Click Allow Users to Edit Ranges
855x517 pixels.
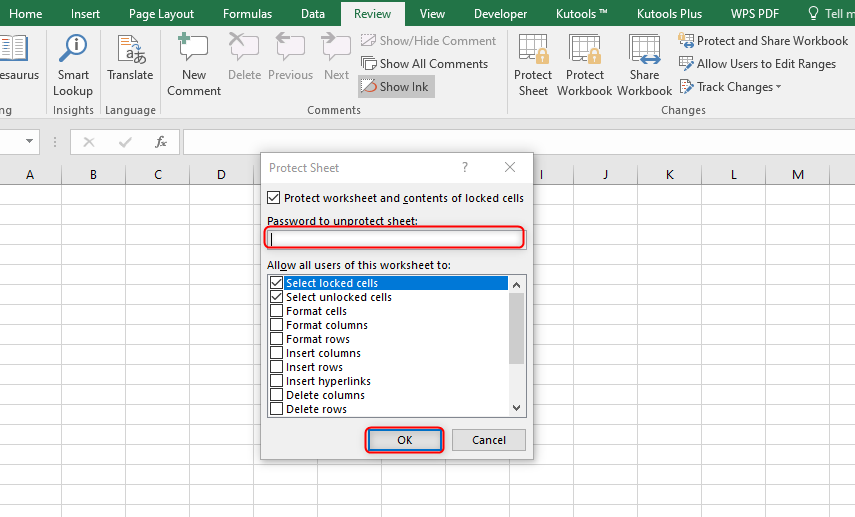[757, 64]
